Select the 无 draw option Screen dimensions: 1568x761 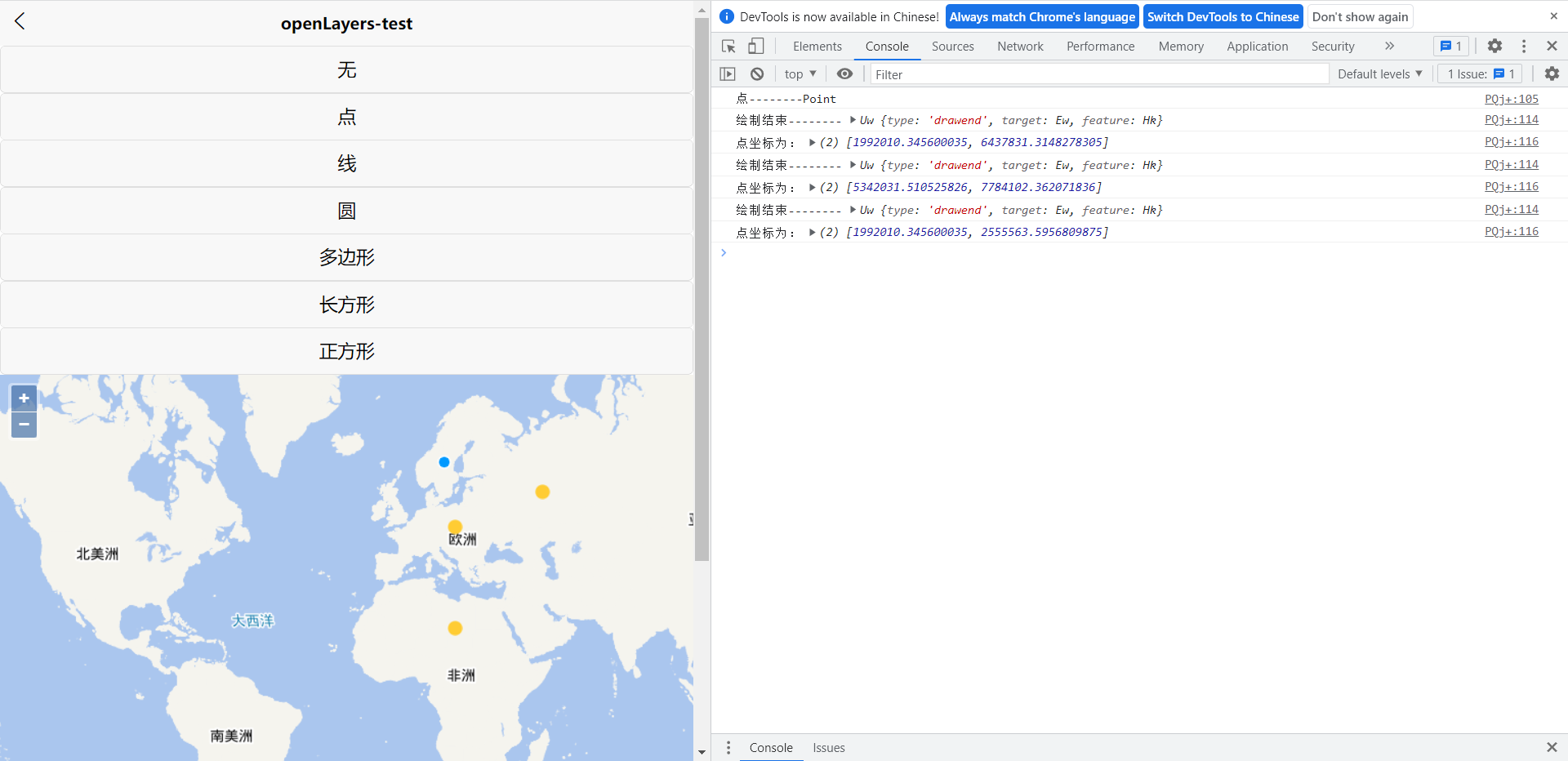[346, 70]
